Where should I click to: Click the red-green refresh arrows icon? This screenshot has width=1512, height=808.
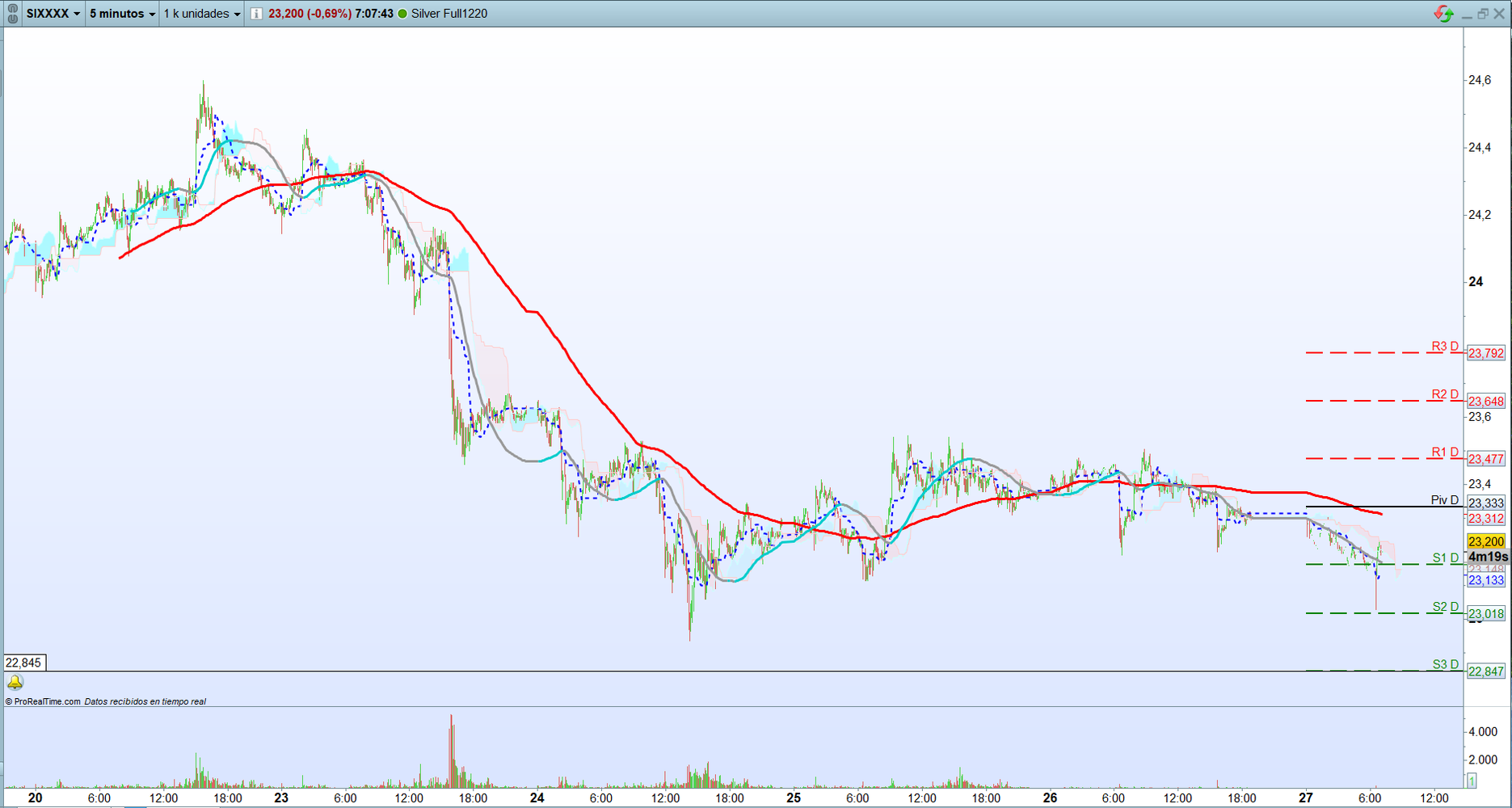pyautogui.click(x=1443, y=14)
